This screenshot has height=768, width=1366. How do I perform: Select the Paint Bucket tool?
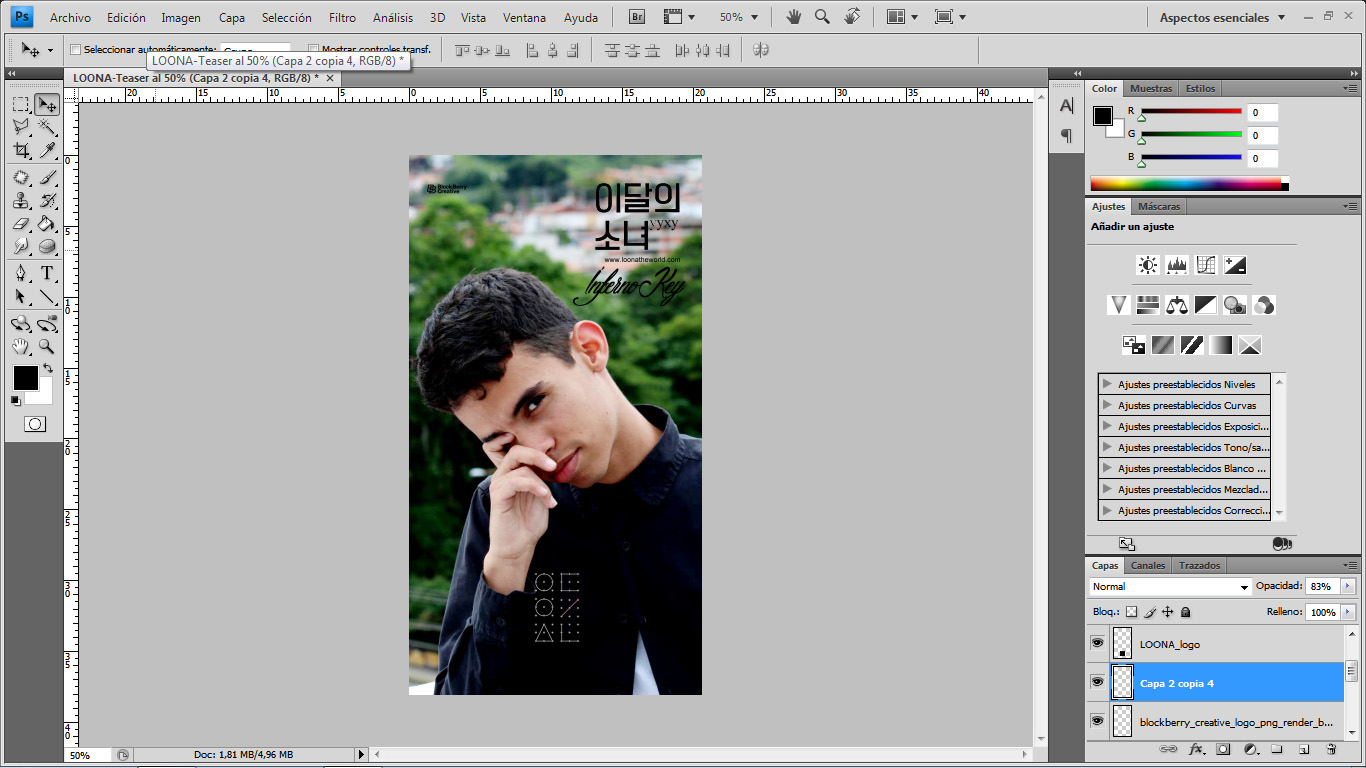(47, 223)
